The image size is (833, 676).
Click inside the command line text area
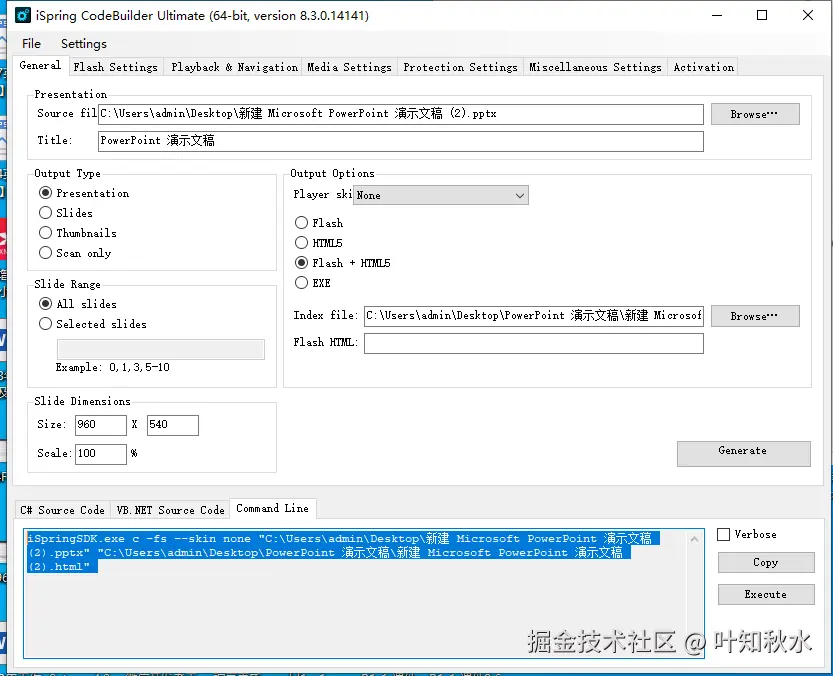coord(364,594)
